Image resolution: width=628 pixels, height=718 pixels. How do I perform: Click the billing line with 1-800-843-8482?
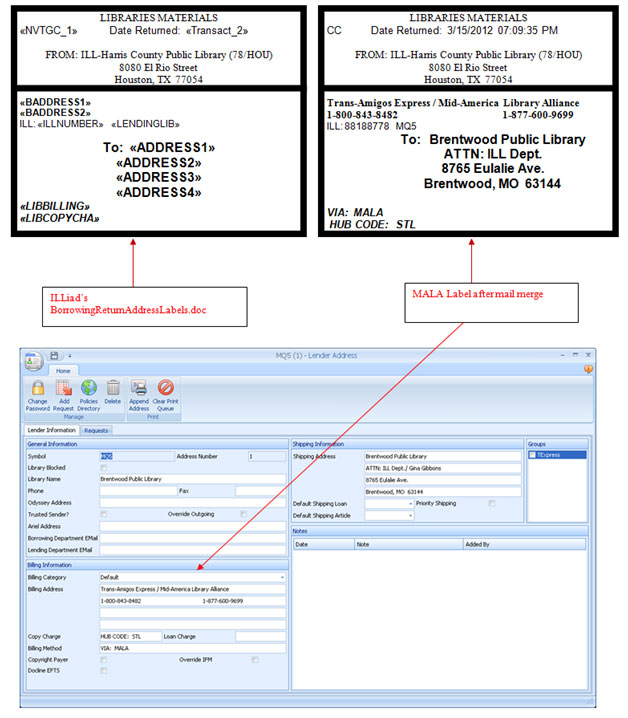tap(192, 601)
